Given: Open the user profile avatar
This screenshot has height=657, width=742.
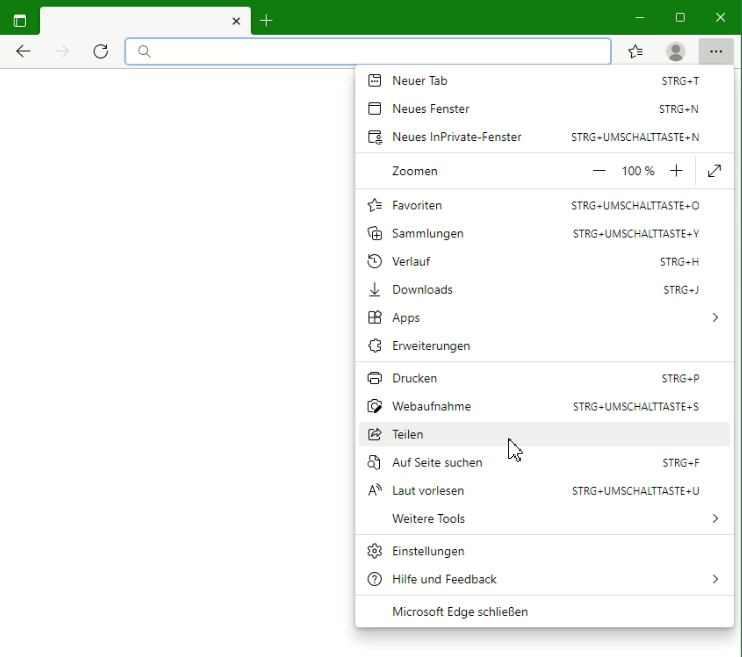Looking at the screenshot, I should coord(675,51).
